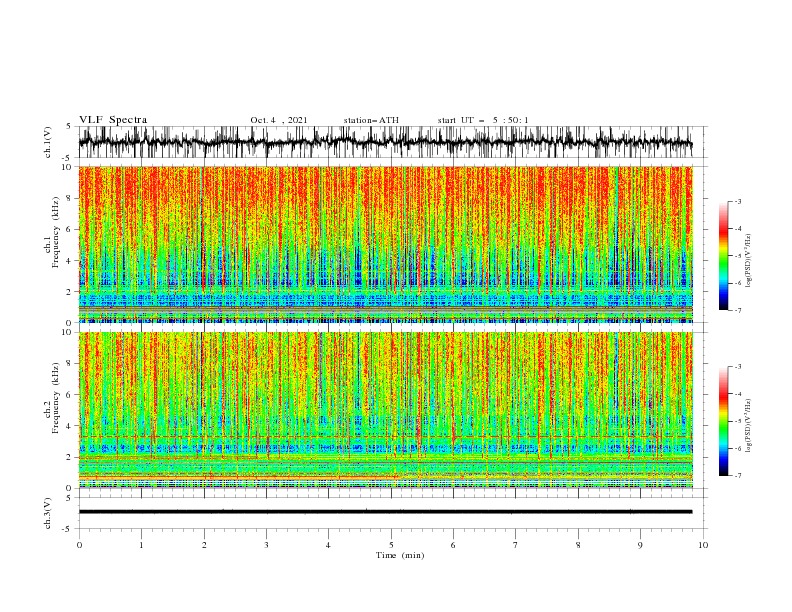Click time axis tick label "2"

pyautogui.click(x=204, y=545)
